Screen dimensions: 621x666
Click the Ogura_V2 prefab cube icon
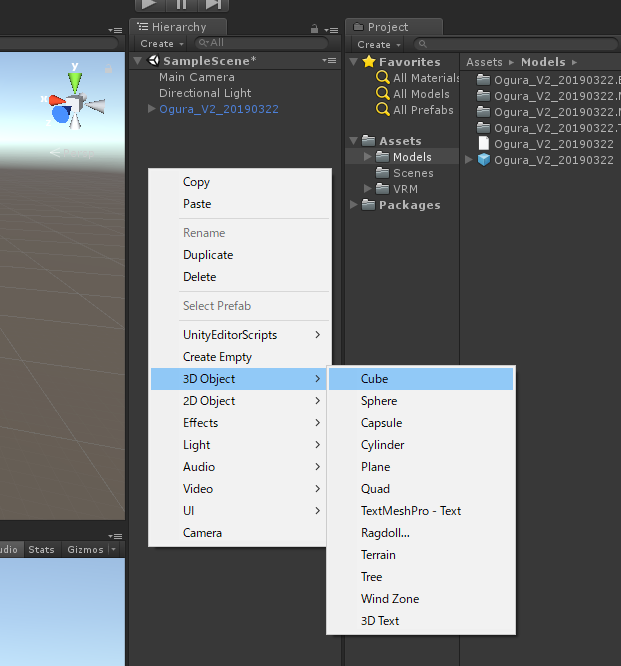(484, 160)
